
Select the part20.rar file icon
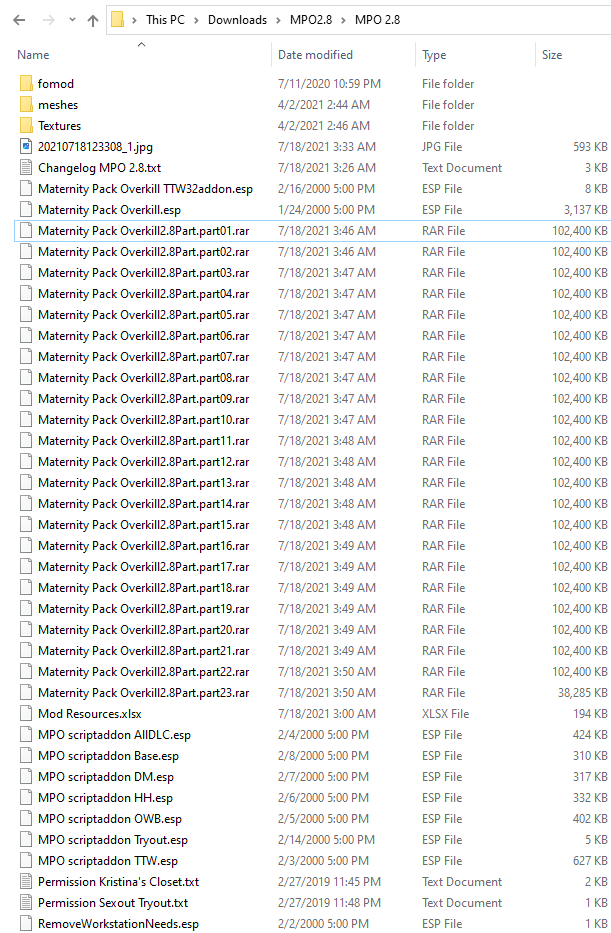(26, 630)
